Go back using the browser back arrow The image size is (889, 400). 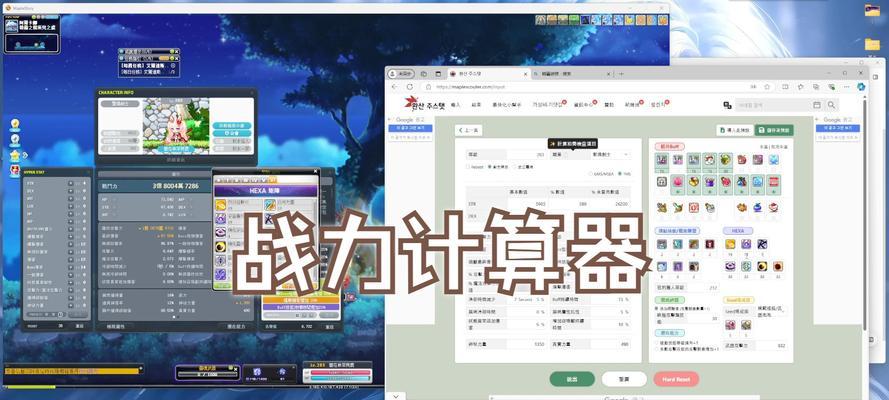(395, 87)
